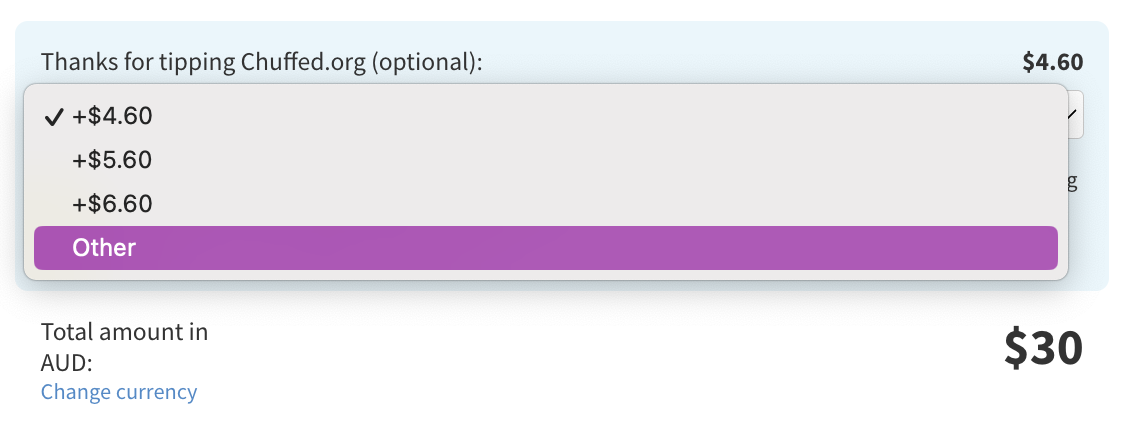Click the Thanks for tipping Chuffed.org label

pos(261,62)
